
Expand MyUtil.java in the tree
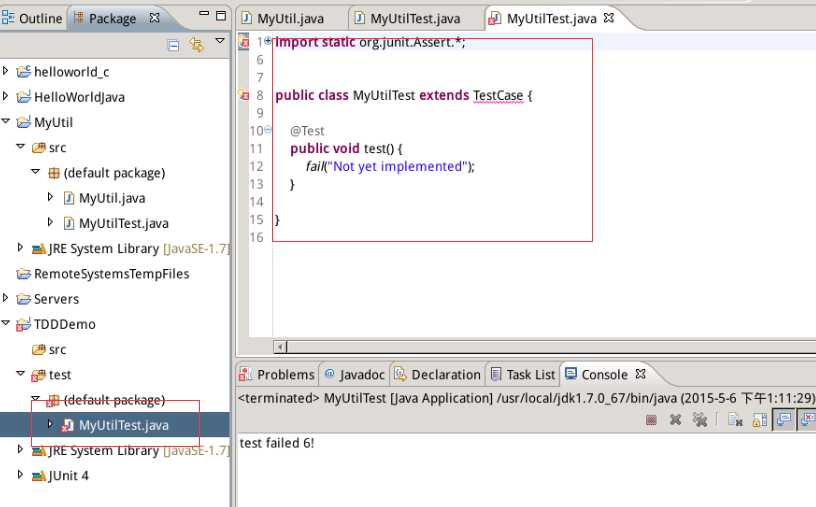(50, 197)
